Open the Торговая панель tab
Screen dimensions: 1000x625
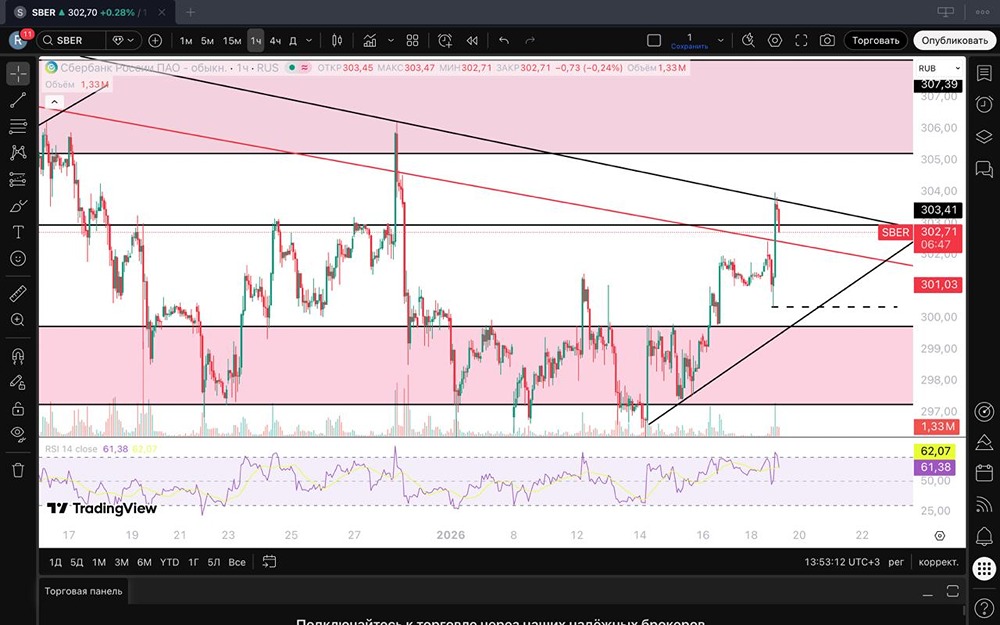pos(84,591)
